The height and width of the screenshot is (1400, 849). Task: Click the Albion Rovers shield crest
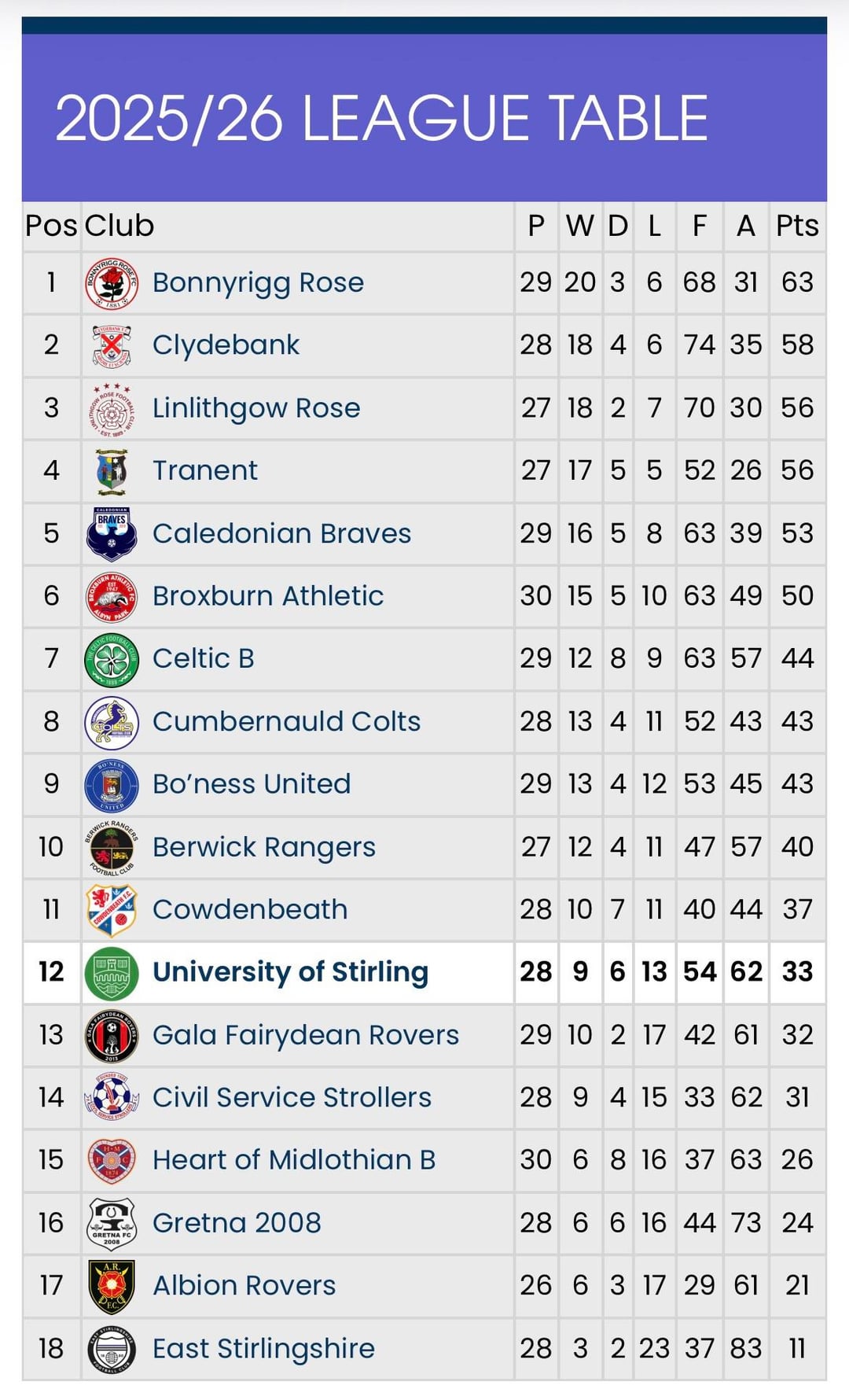[x=112, y=1286]
